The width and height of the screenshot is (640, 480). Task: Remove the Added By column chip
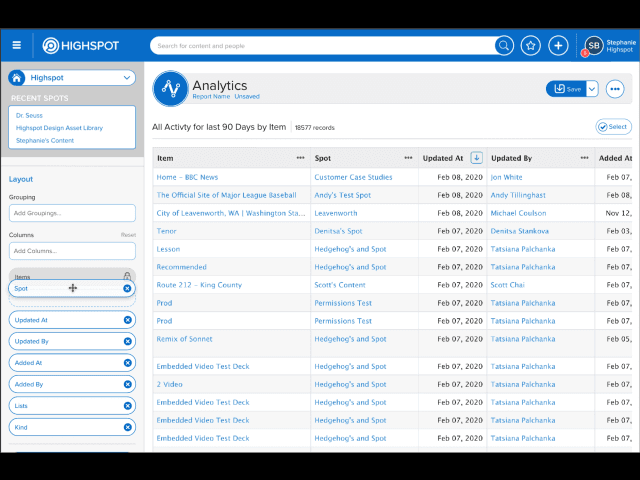tap(128, 384)
